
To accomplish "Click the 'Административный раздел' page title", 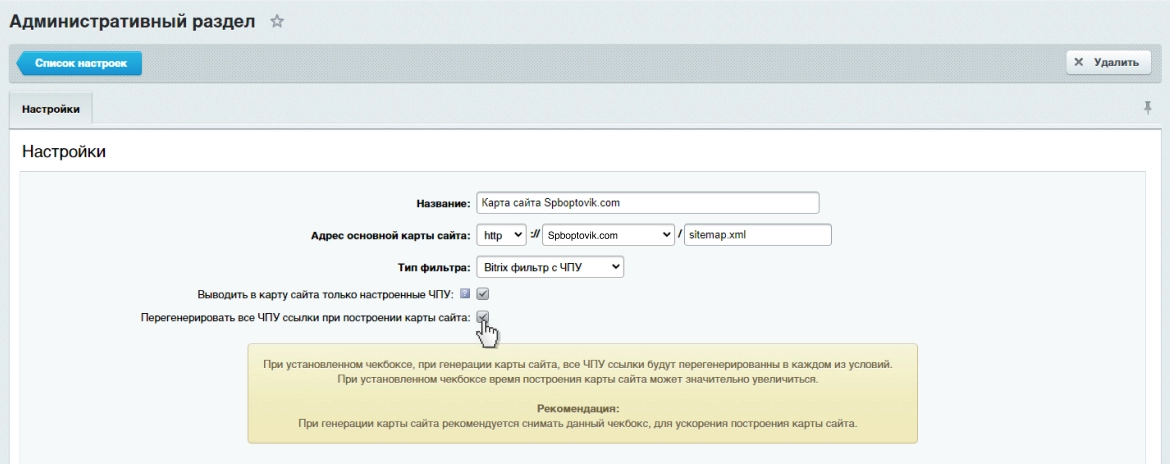I will point(133,21).
